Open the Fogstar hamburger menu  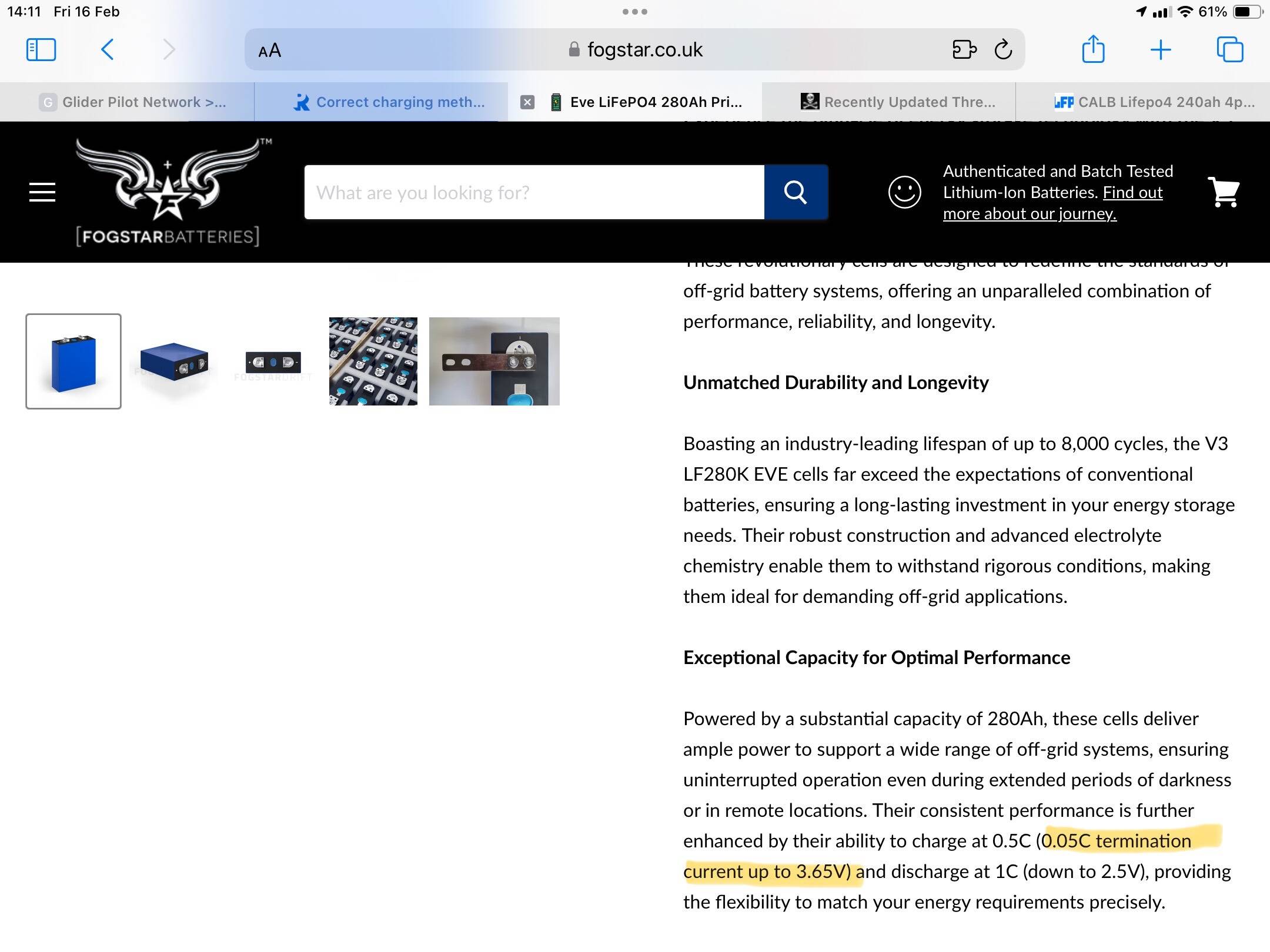(x=42, y=192)
